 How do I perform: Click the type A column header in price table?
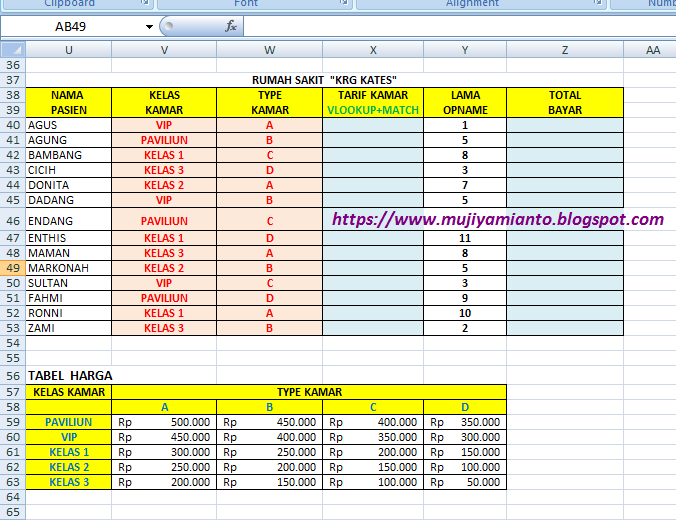[164, 407]
